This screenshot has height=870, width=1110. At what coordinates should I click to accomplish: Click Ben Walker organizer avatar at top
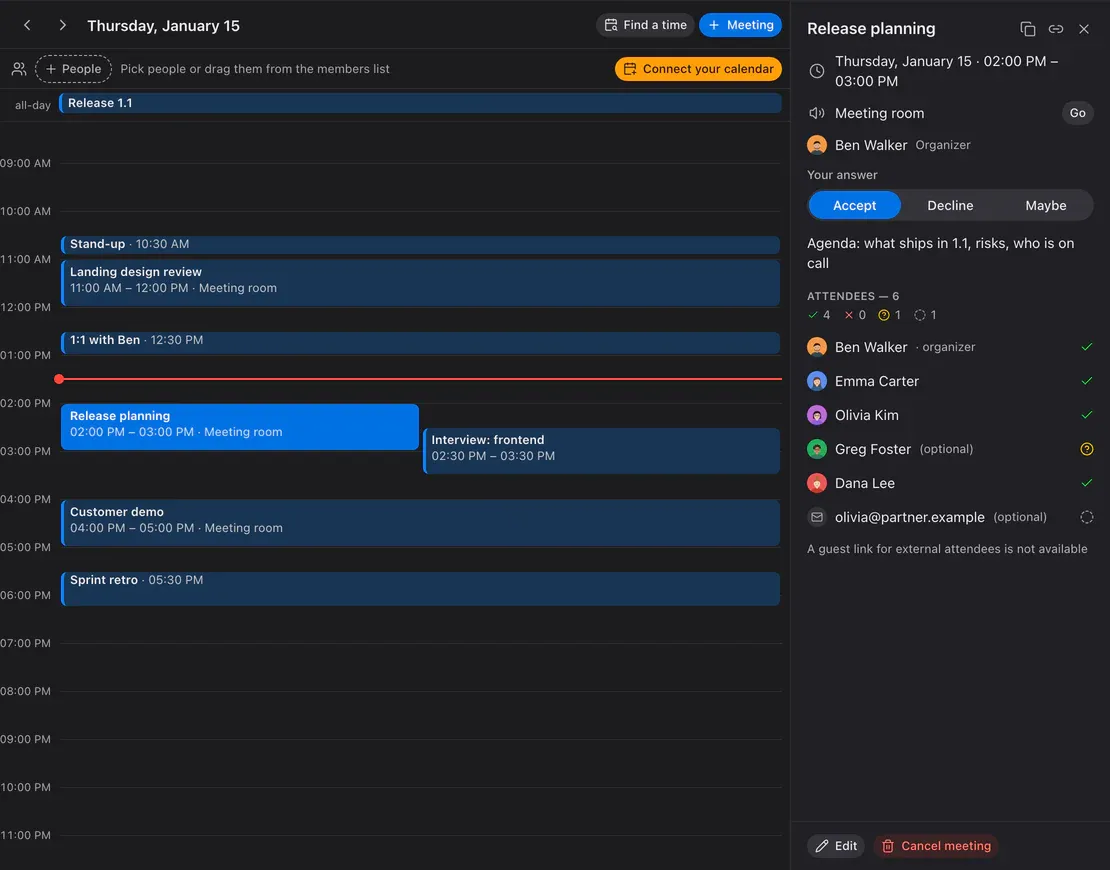(x=816, y=145)
